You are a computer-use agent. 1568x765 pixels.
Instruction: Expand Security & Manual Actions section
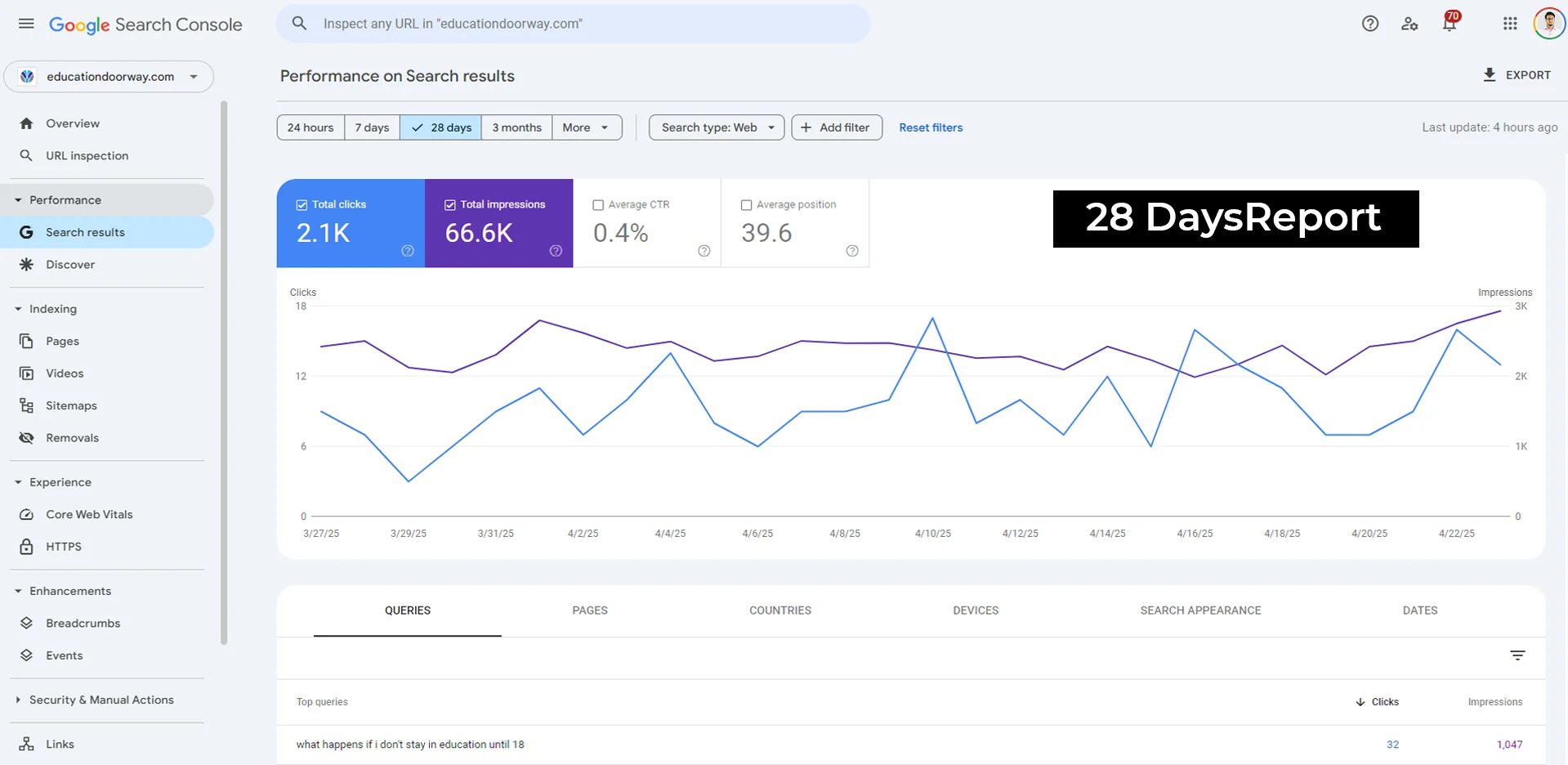18,700
